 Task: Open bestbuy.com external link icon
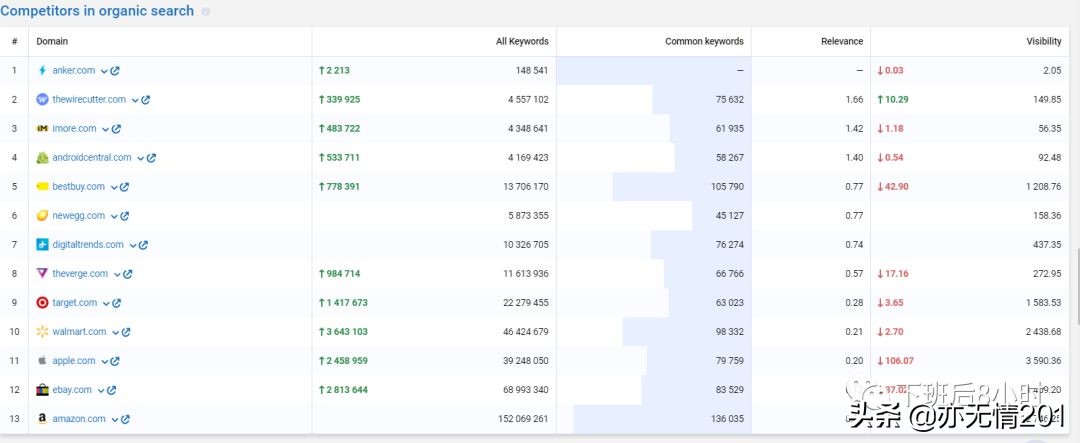point(125,187)
